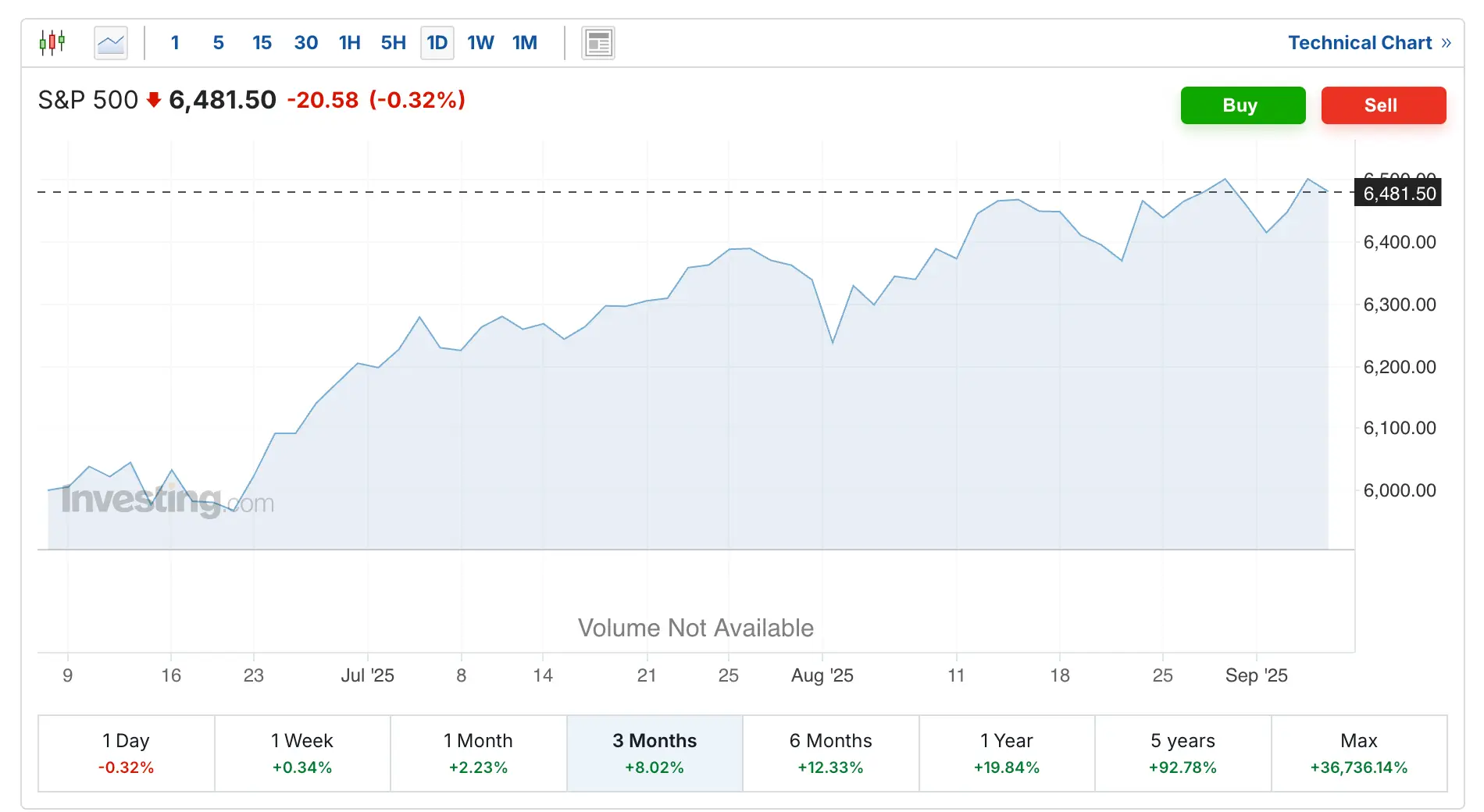The image size is (1484, 812).
Task: Click the Volume Not Available text
Action: tap(696, 628)
